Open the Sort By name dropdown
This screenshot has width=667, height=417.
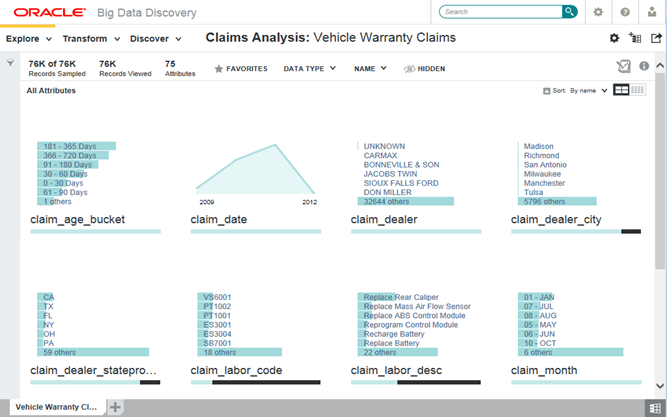coord(588,91)
